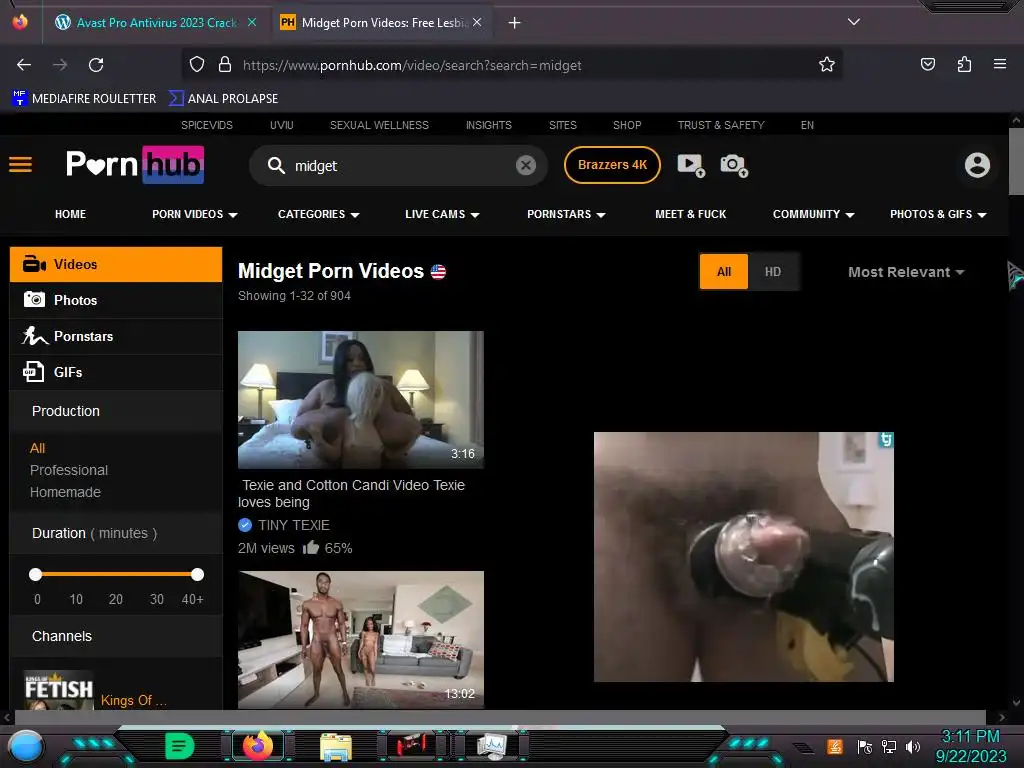Select the Pornstars sidebar tab
1024x768 pixels.
point(116,336)
